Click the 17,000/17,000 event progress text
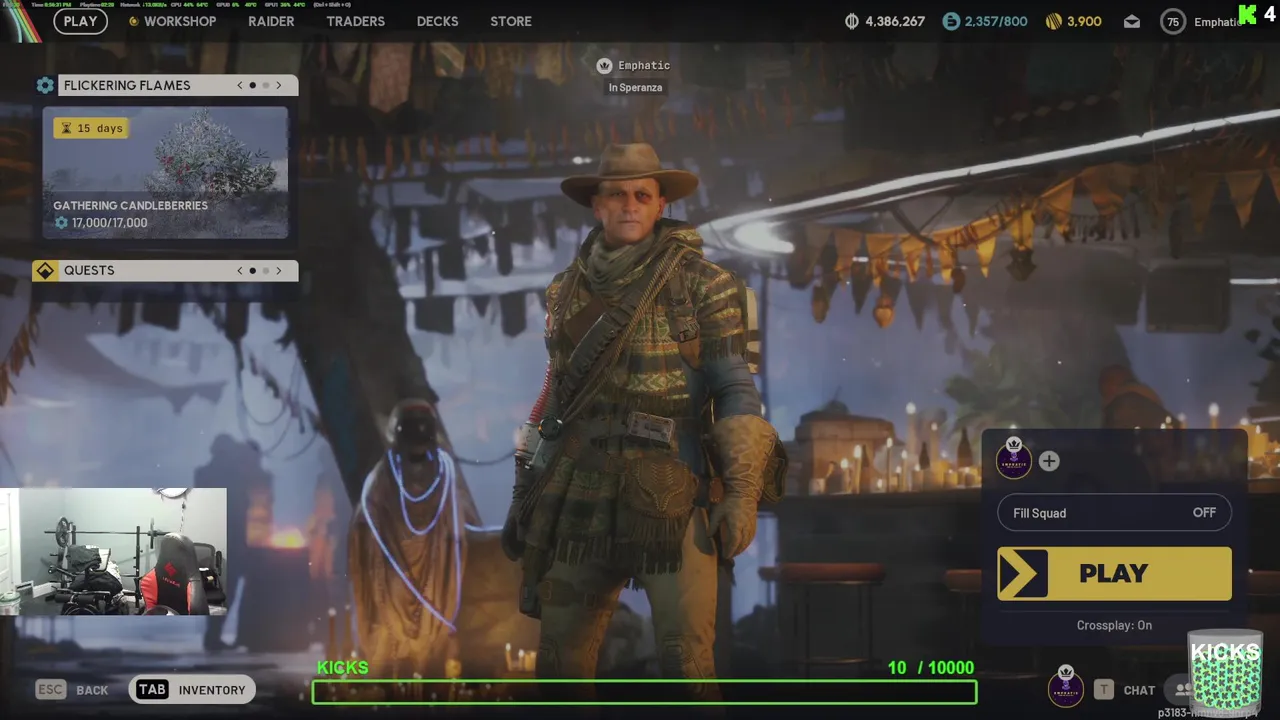1280x720 pixels. point(109,223)
